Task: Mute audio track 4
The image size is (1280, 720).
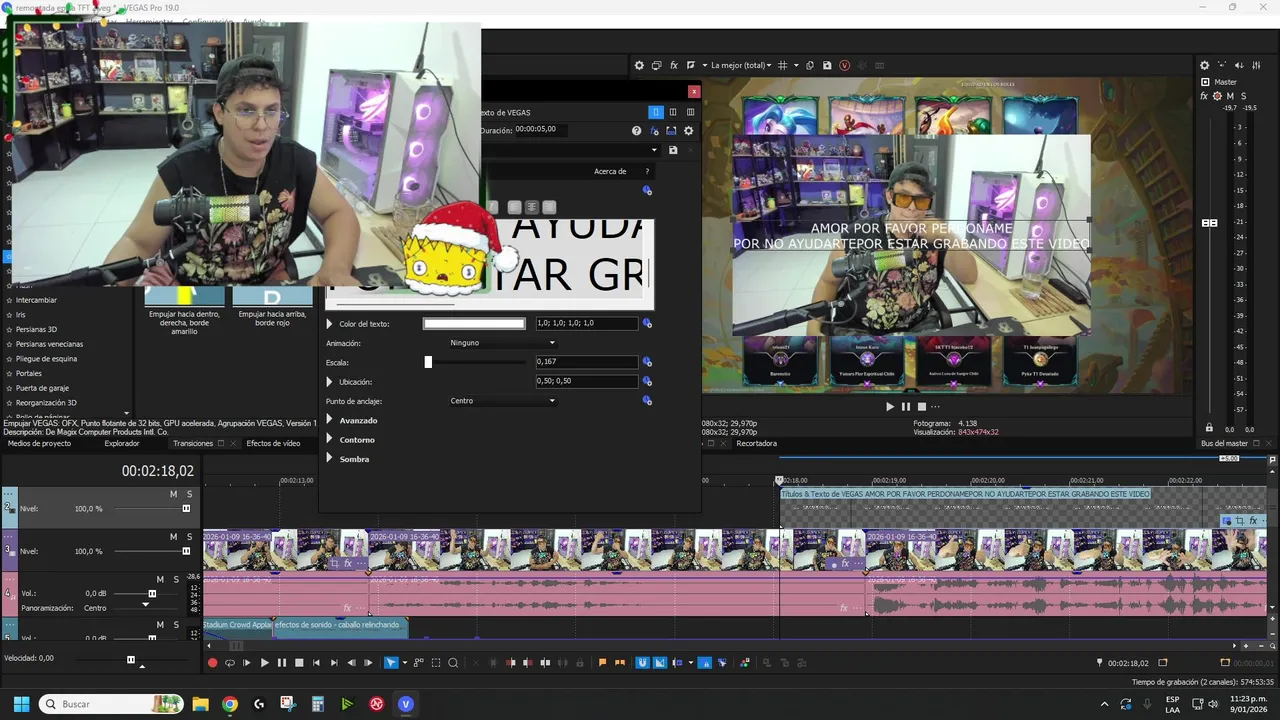Action: coord(160,579)
